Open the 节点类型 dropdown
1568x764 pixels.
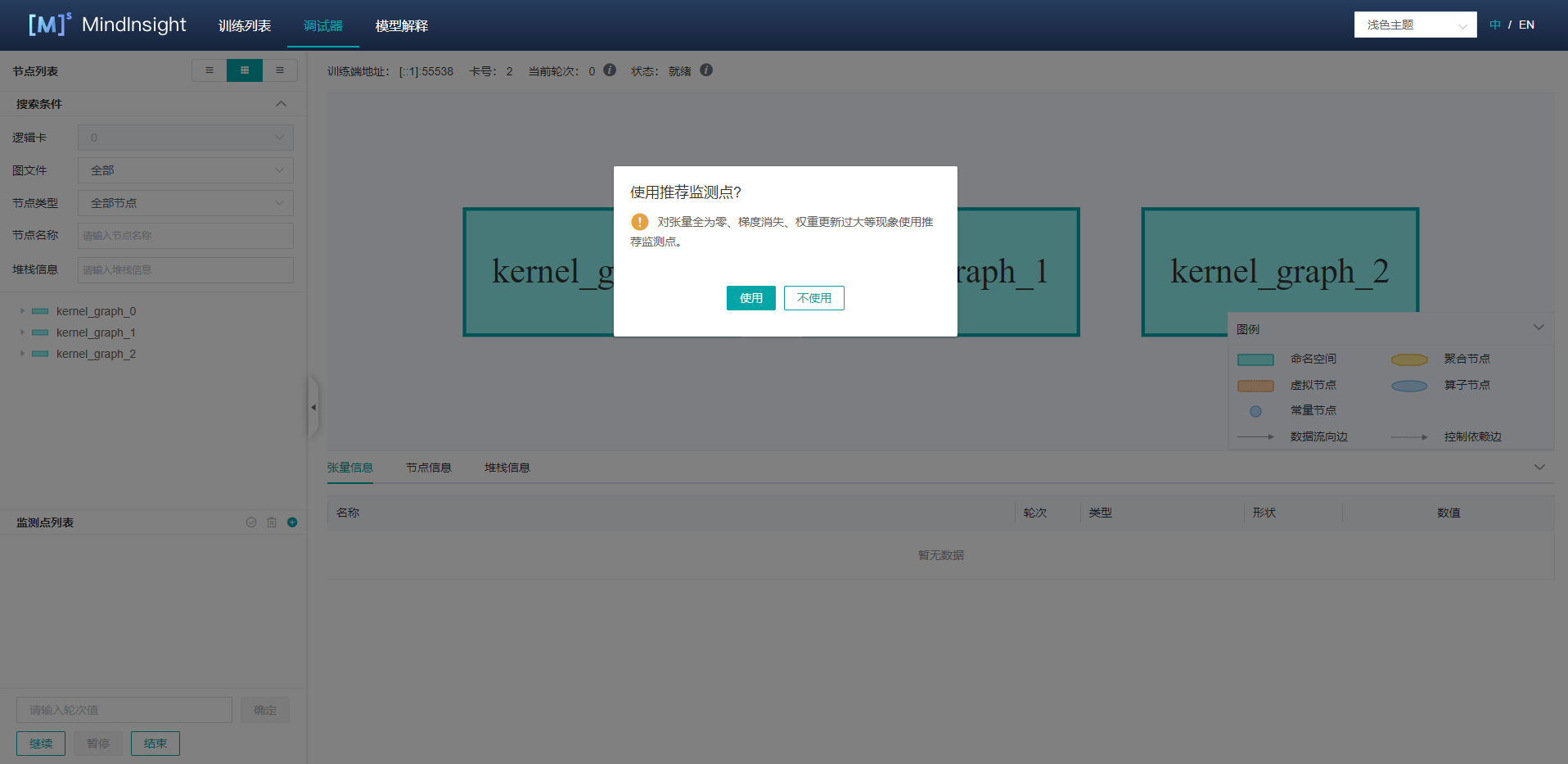pos(186,203)
